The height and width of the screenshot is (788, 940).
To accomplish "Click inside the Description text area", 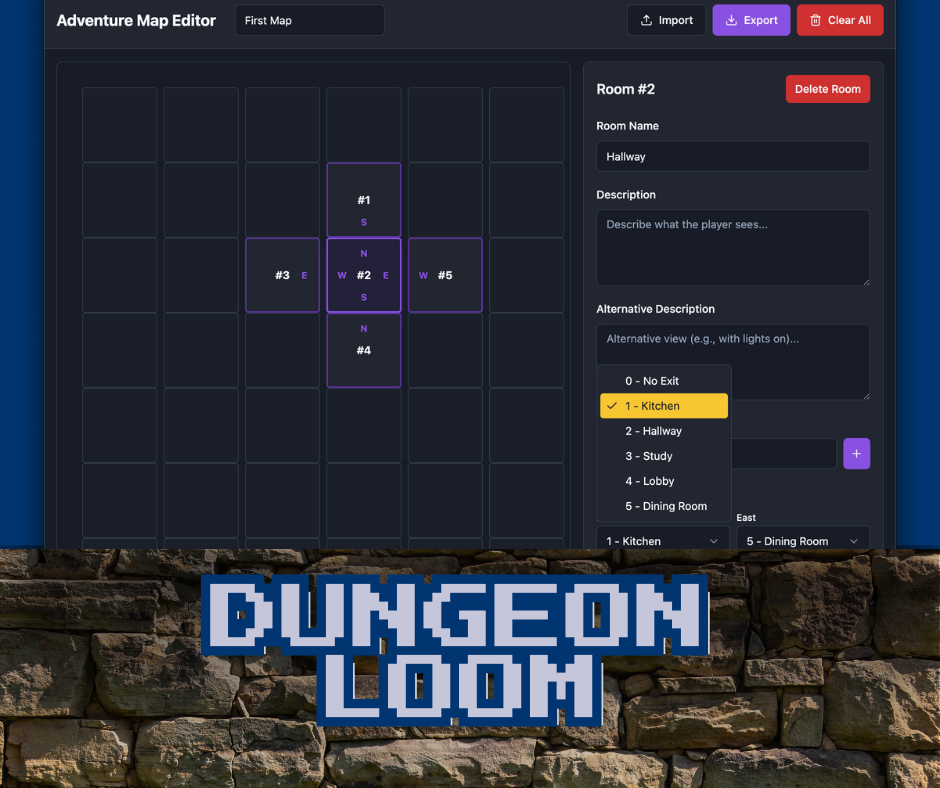I will pos(732,247).
